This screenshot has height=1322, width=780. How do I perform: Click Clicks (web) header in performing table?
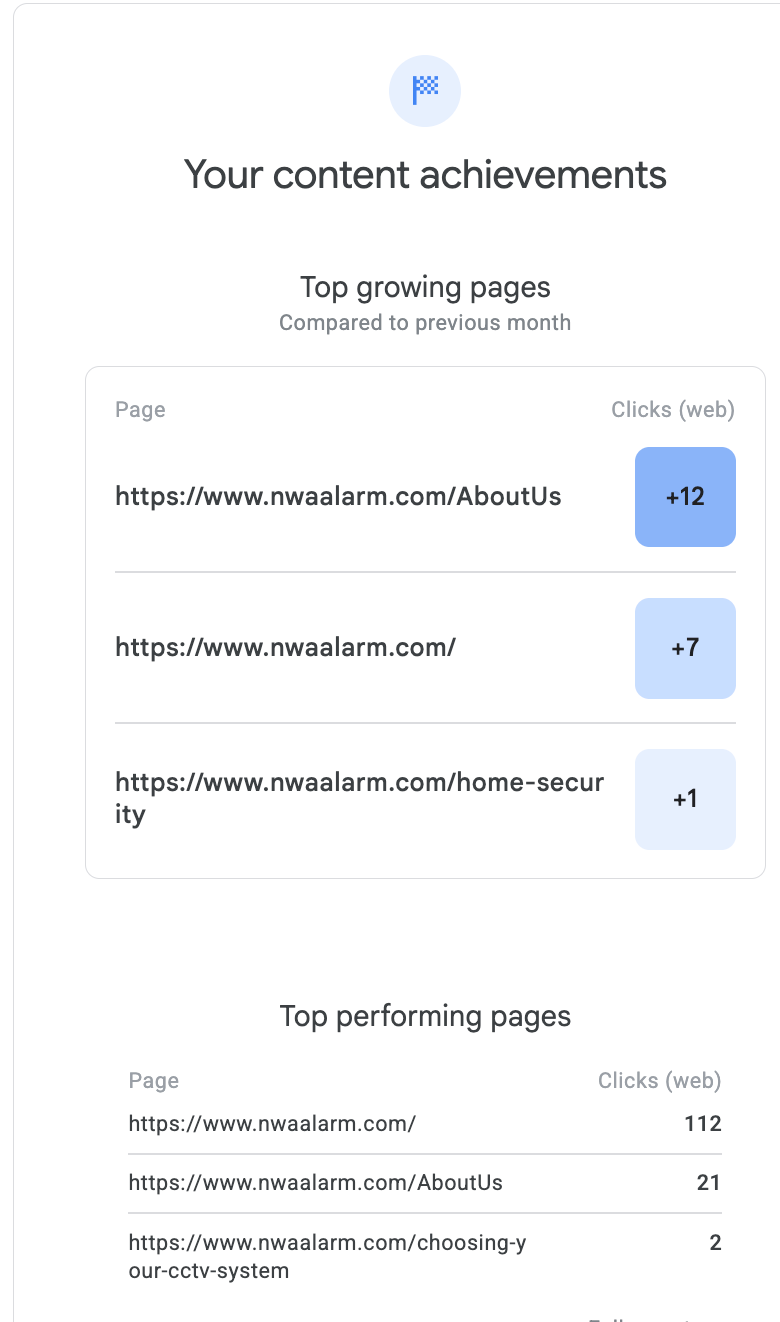click(660, 1080)
